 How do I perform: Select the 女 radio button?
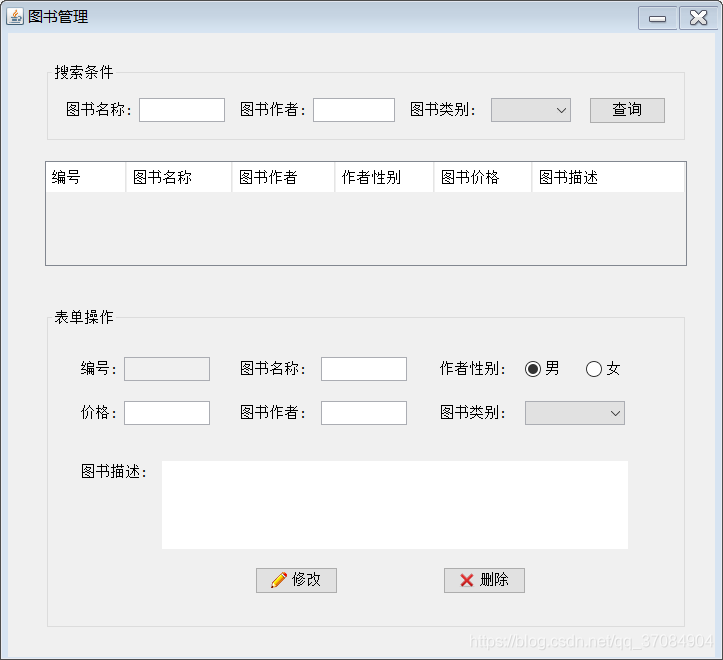[594, 369]
